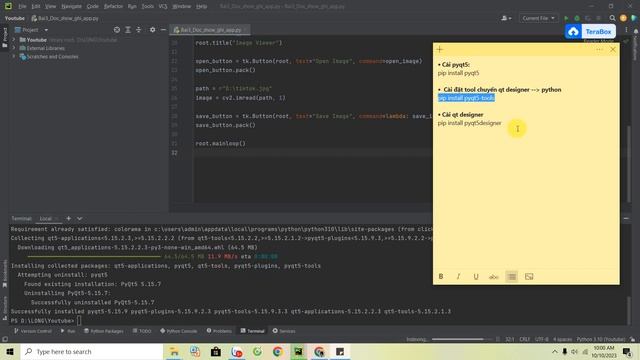Open the orange avatar icon in the toolbar

point(623,18)
